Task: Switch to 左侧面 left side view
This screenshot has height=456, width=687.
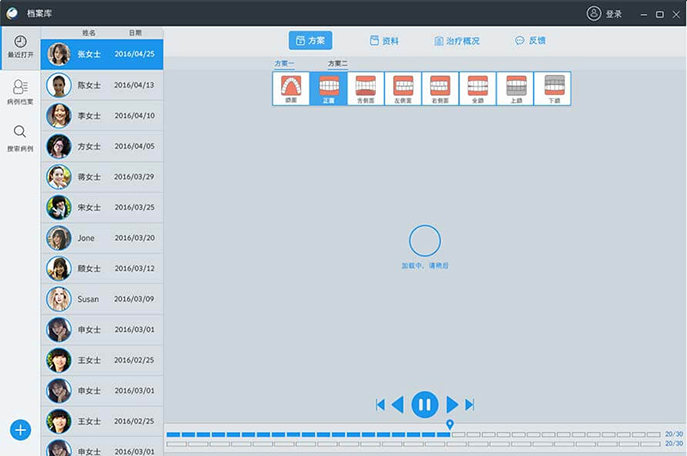Action: click(x=403, y=88)
